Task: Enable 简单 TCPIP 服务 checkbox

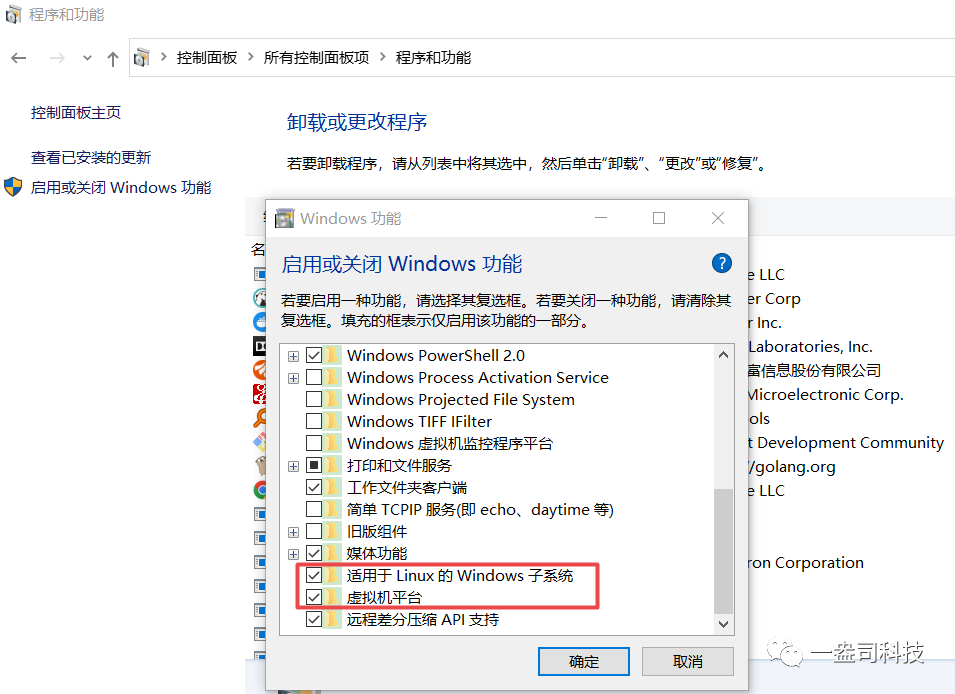Action: coord(314,509)
